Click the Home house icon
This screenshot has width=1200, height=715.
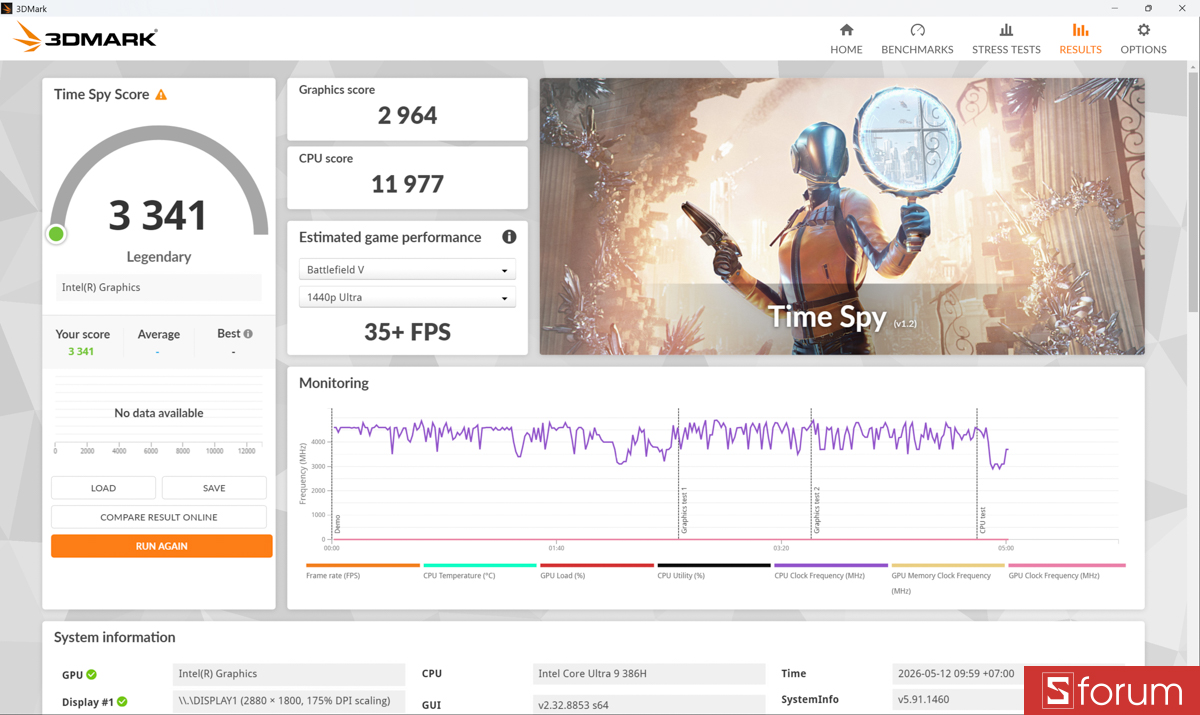click(846, 30)
